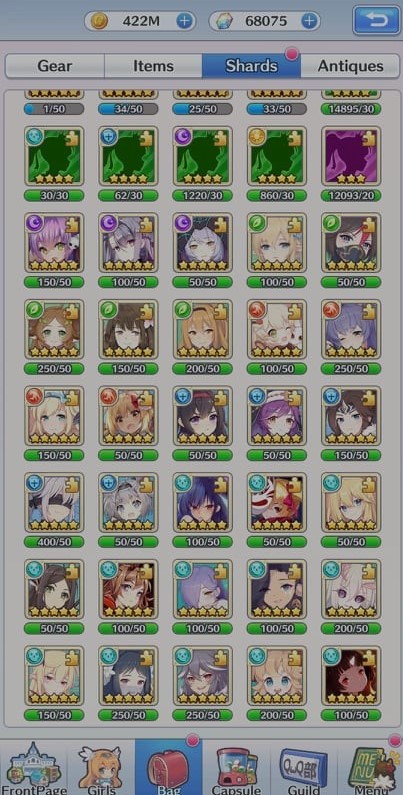Select the Shards tab
403x795 pixels.
click(251, 66)
